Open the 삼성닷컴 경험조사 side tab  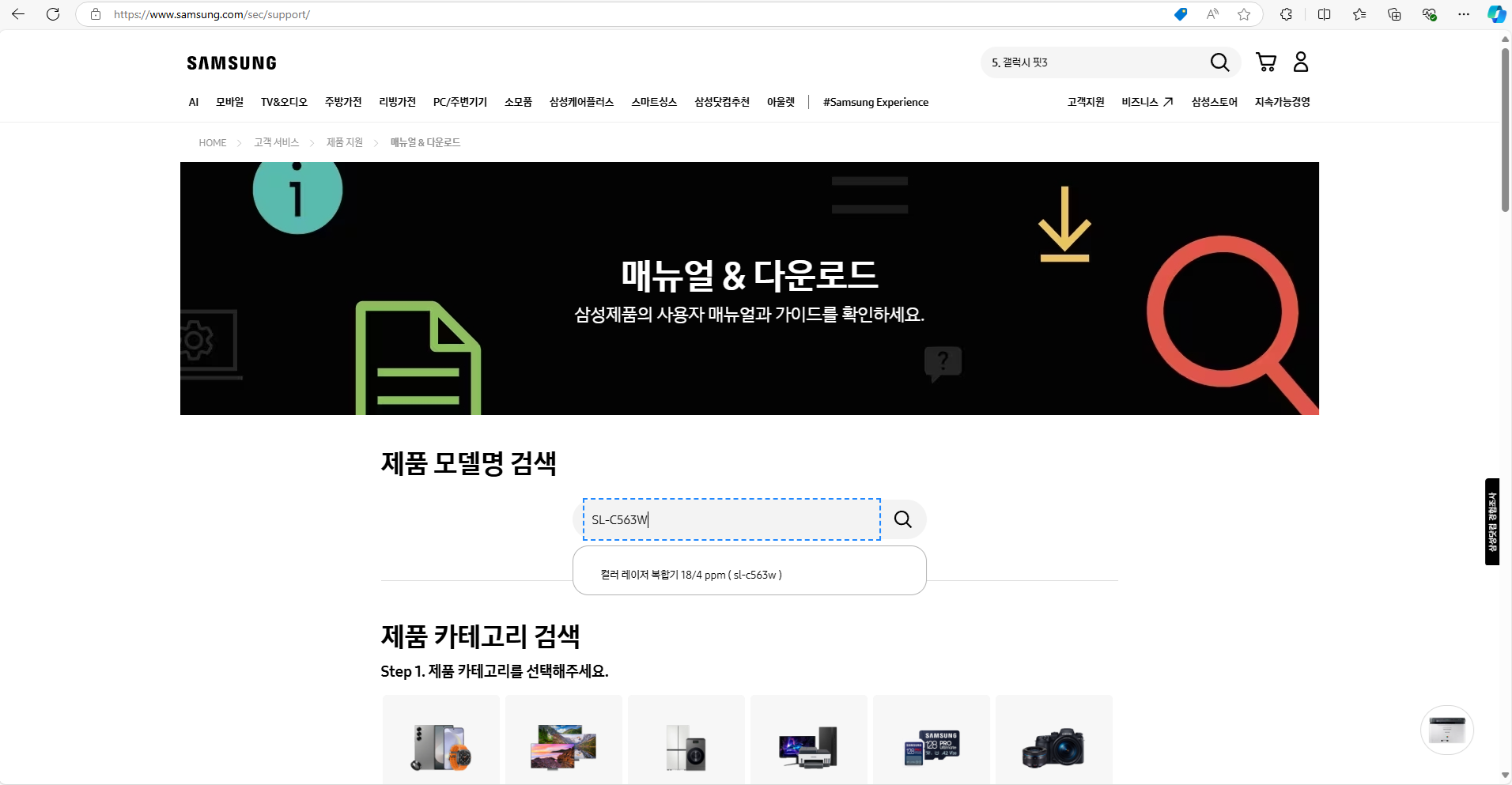[1492, 522]
